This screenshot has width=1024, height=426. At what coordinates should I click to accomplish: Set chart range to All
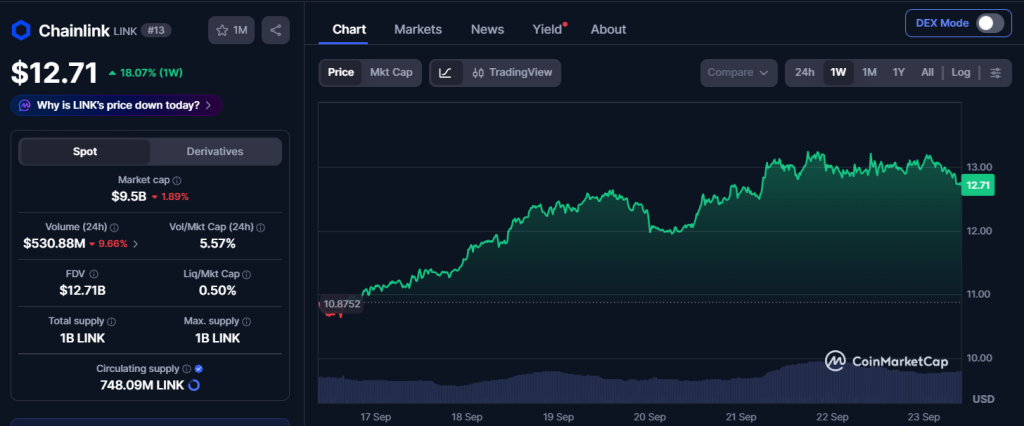pos(927,73)
